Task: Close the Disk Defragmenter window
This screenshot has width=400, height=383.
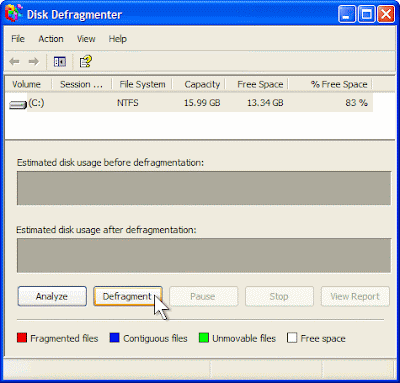Action: point(386,14)
